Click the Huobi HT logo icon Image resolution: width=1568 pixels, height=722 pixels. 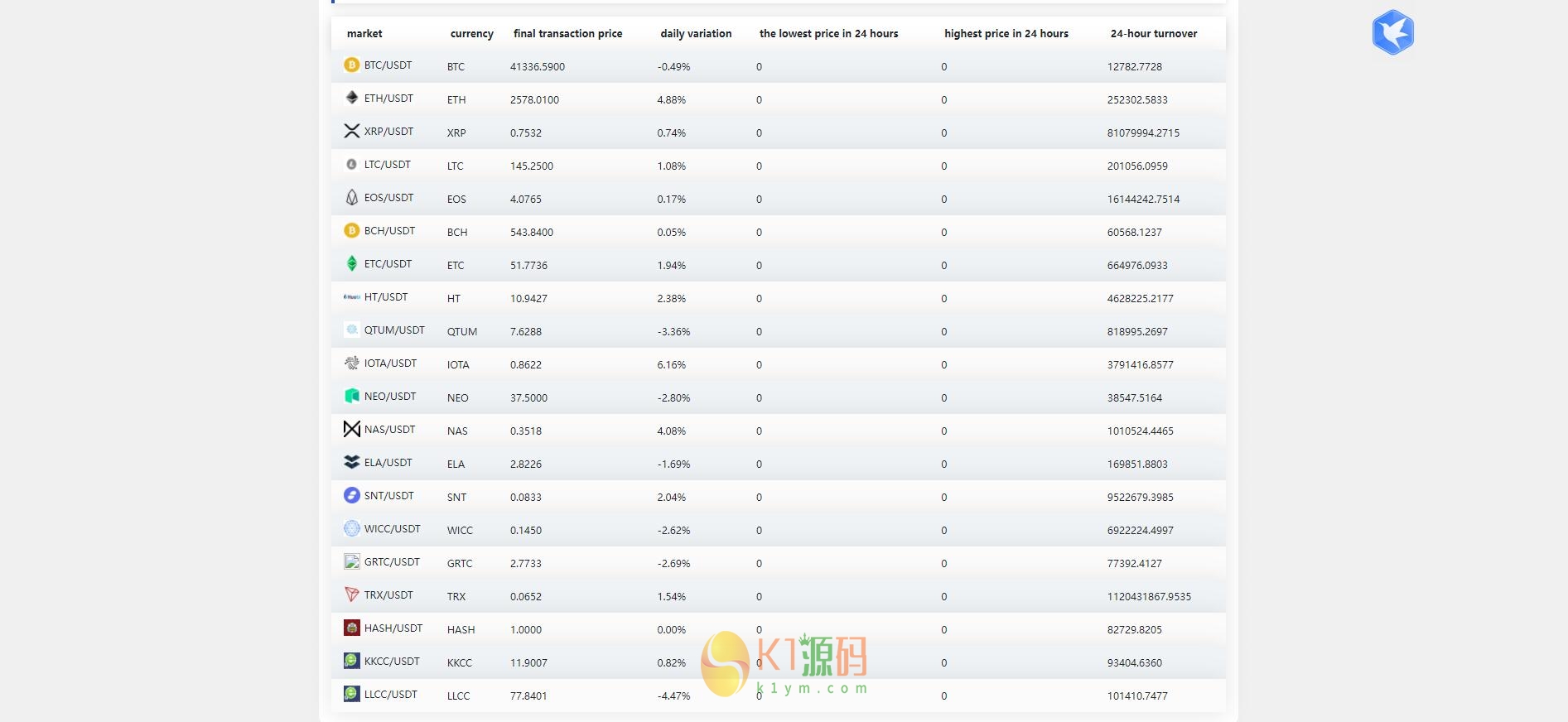351,296
